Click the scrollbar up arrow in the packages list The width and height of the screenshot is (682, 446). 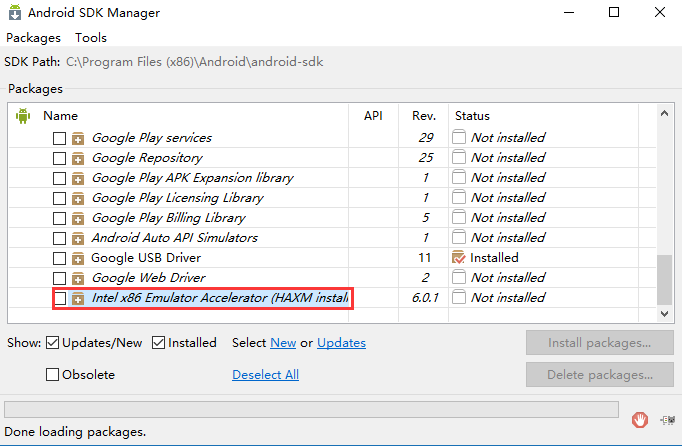point(664,114)
